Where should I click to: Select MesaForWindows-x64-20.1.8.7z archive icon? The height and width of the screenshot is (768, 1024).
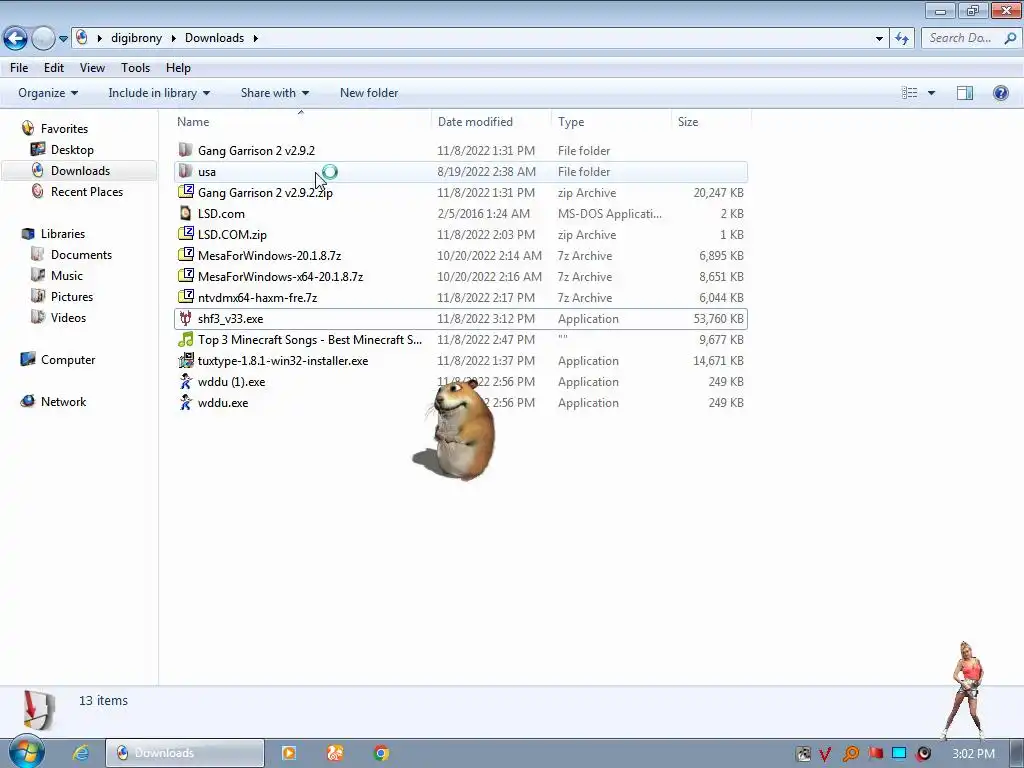[186, 276]
